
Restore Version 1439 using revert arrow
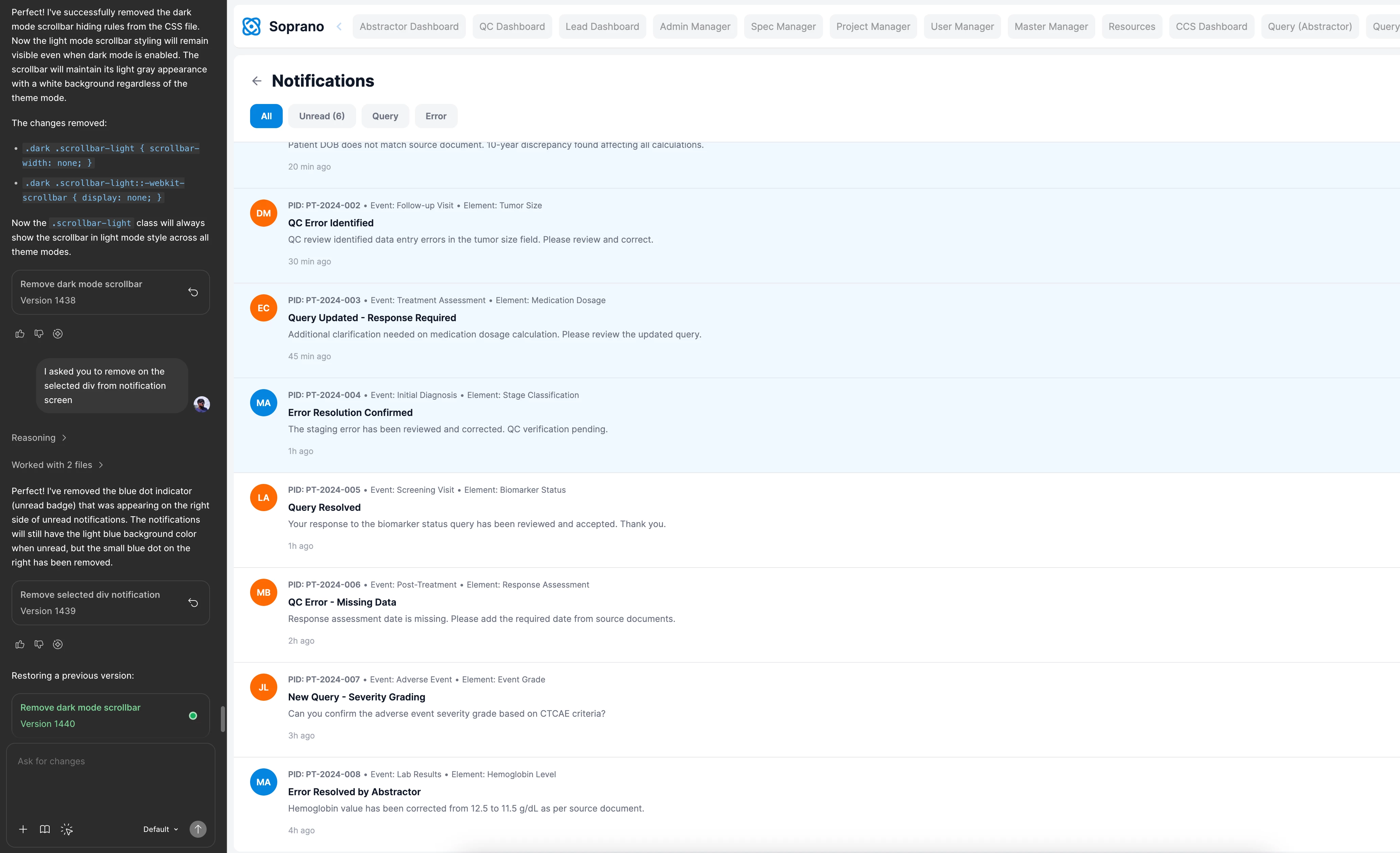193,603
